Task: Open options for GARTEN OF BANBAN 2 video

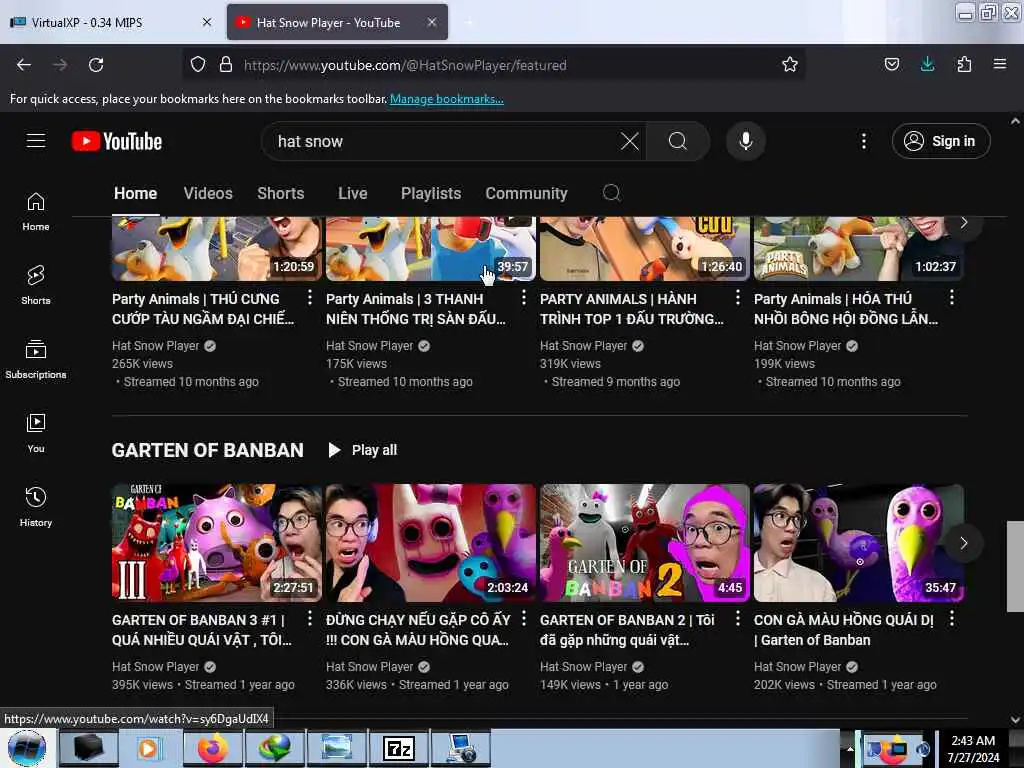Action: click(738, 618)
